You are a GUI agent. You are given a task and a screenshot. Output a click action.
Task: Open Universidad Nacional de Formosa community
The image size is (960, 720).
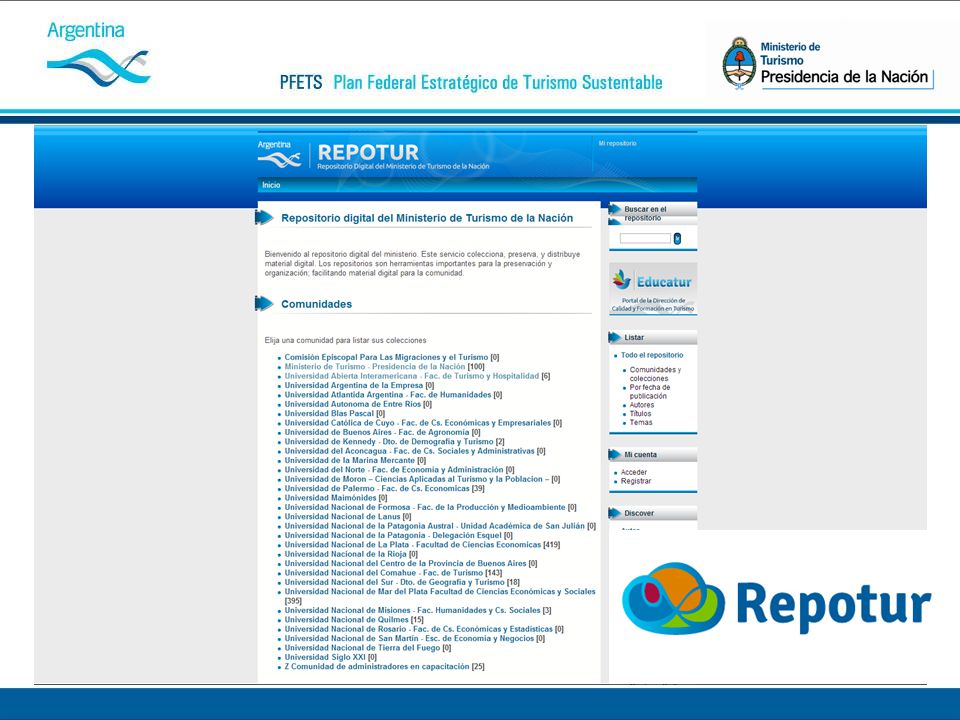pos(425,507)
